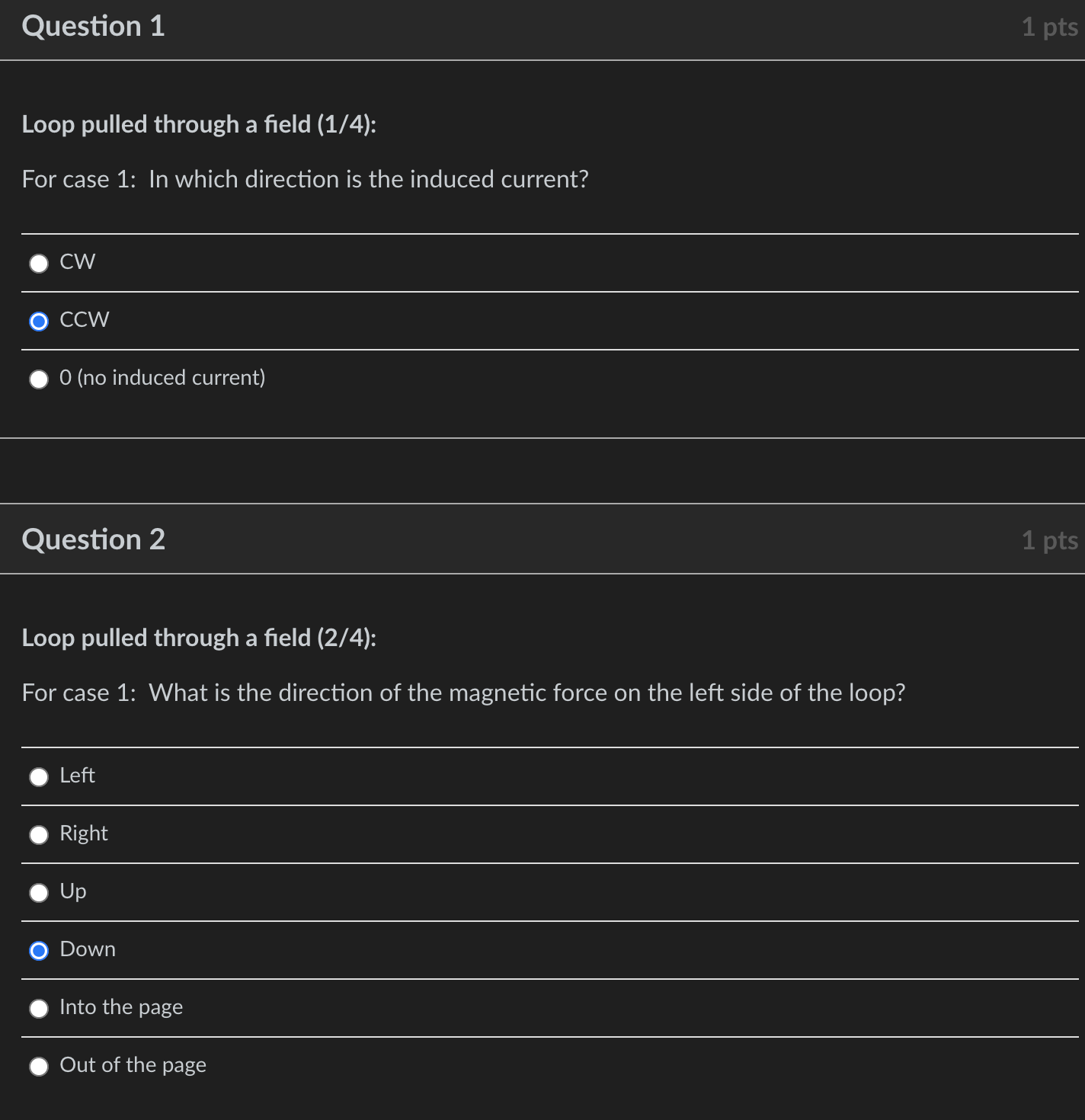Click the case 1 induced current question text
The height and width of the screenshot is (1120, 1085).
[x=305, y=180]
